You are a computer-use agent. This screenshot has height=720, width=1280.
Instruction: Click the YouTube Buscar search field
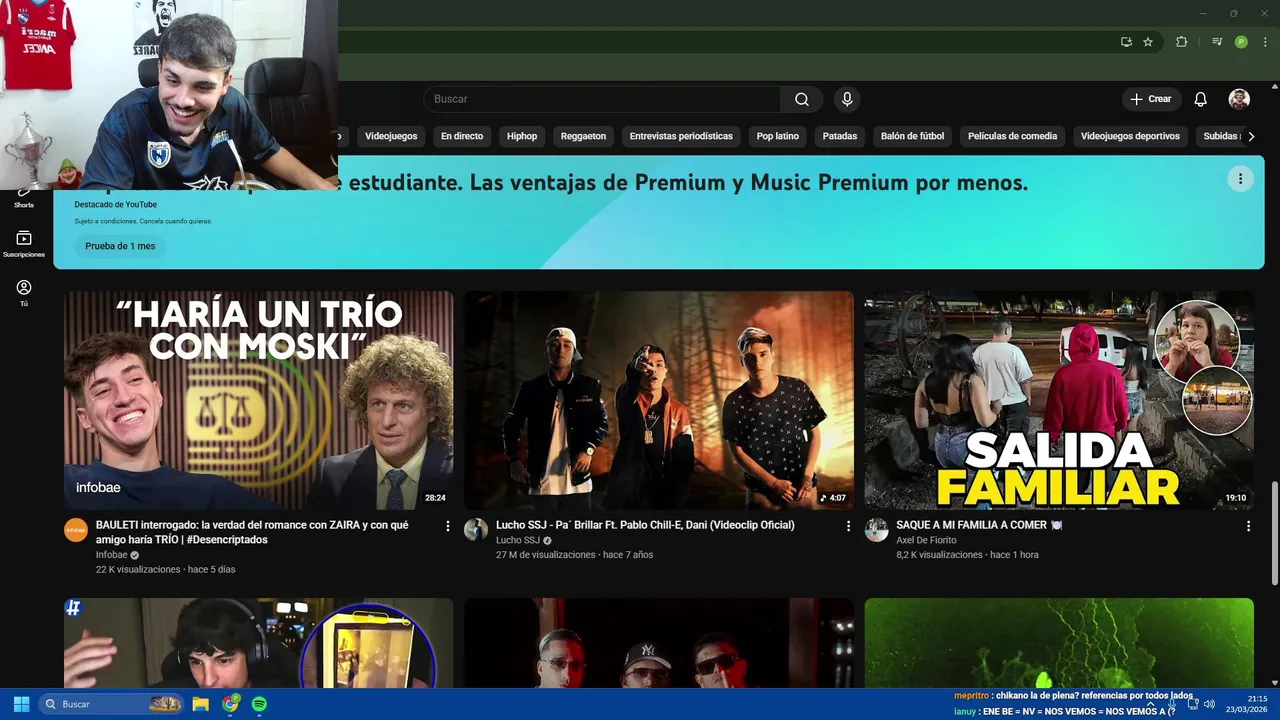tap(602, 99)
